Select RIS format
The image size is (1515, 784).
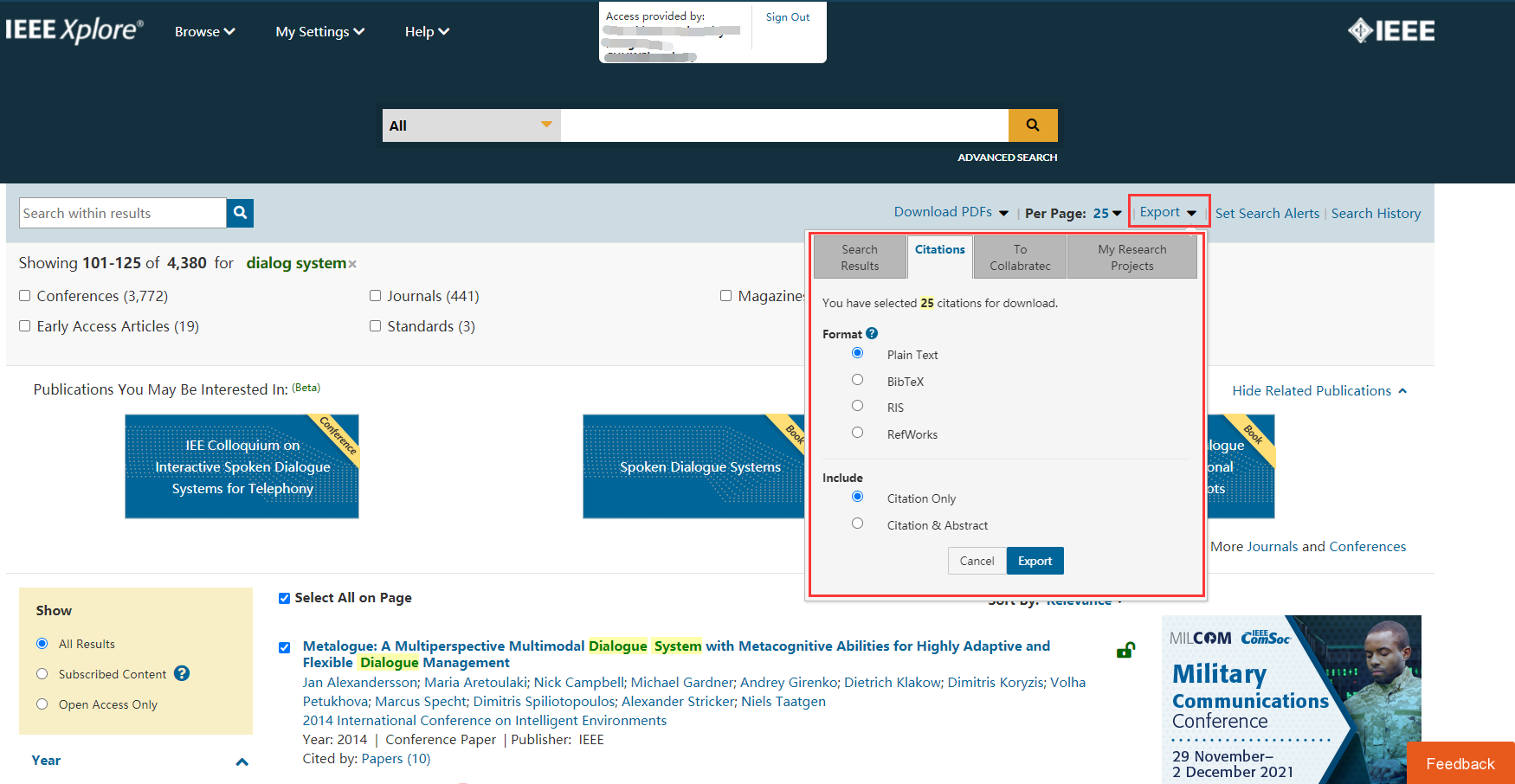(857, 406)
